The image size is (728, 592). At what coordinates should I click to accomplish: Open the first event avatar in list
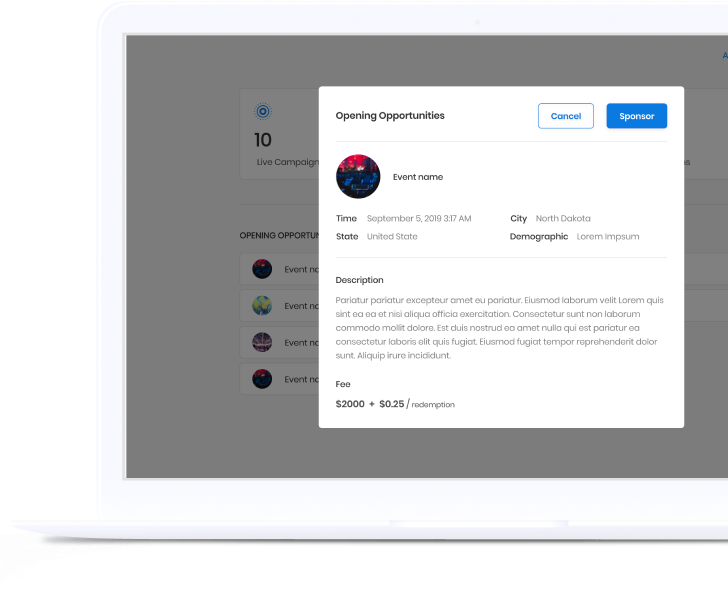pos(262,269)
